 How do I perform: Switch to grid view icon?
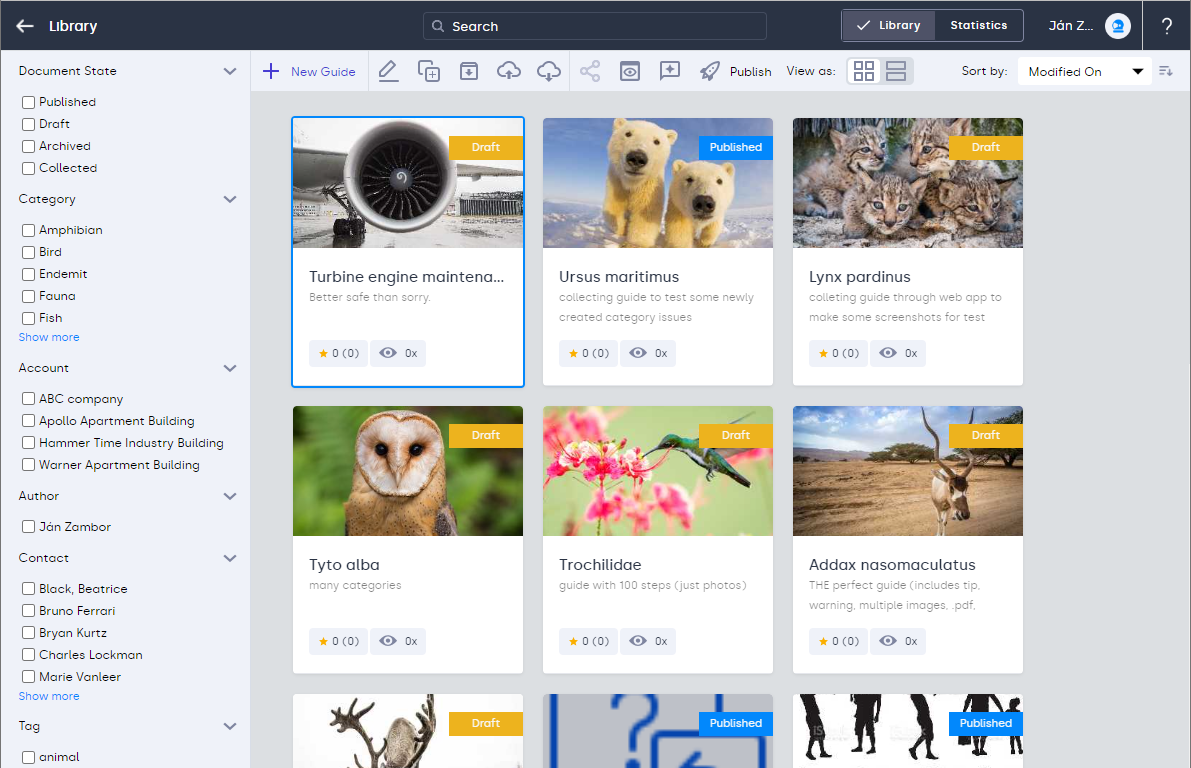pyautogui.click(x=864, y=71)
